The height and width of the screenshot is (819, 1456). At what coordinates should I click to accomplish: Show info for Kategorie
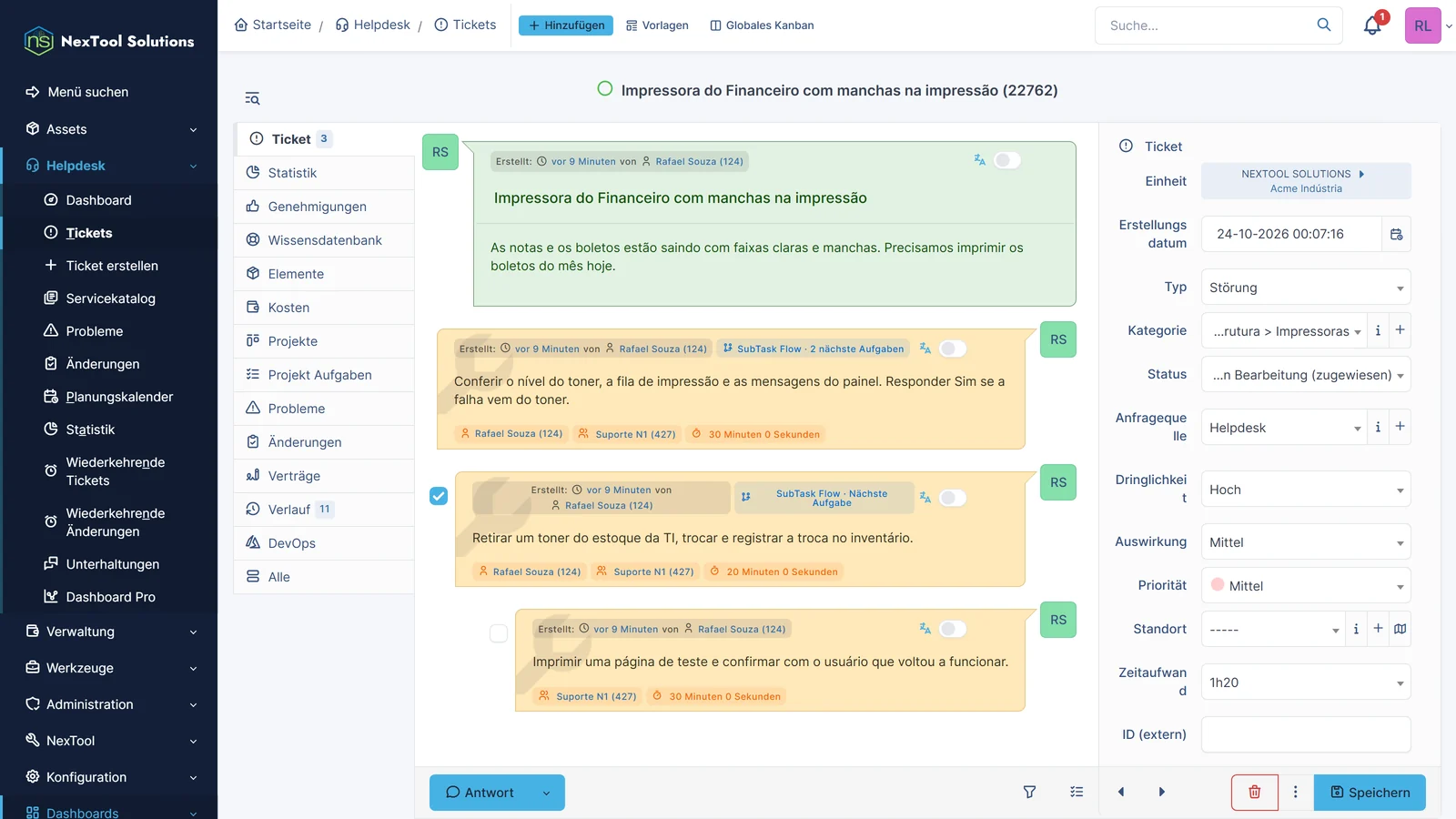[1378, 330]
